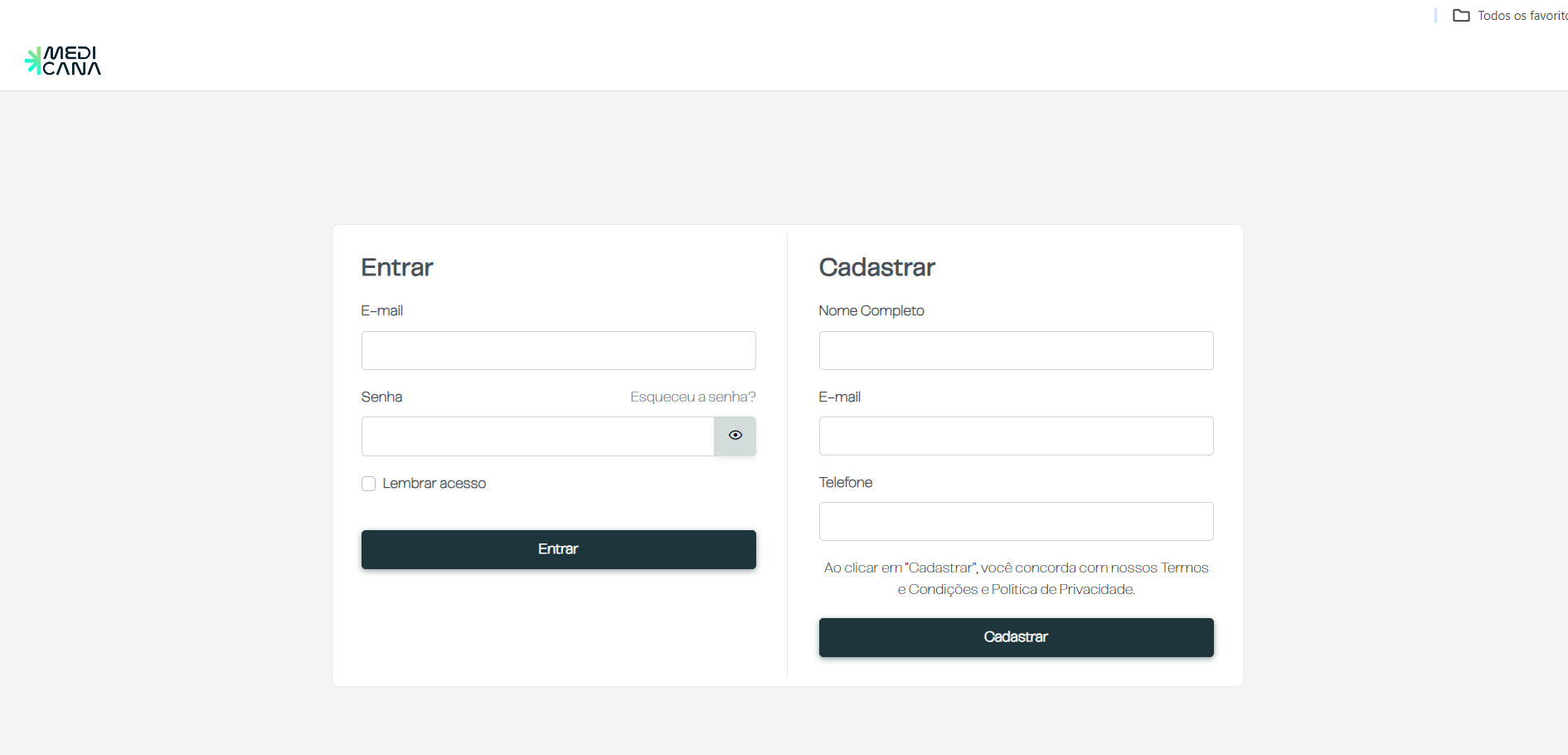1568x755 pixels.
Task: Click the Nome Completo label
Action: (x=871, y=311)
